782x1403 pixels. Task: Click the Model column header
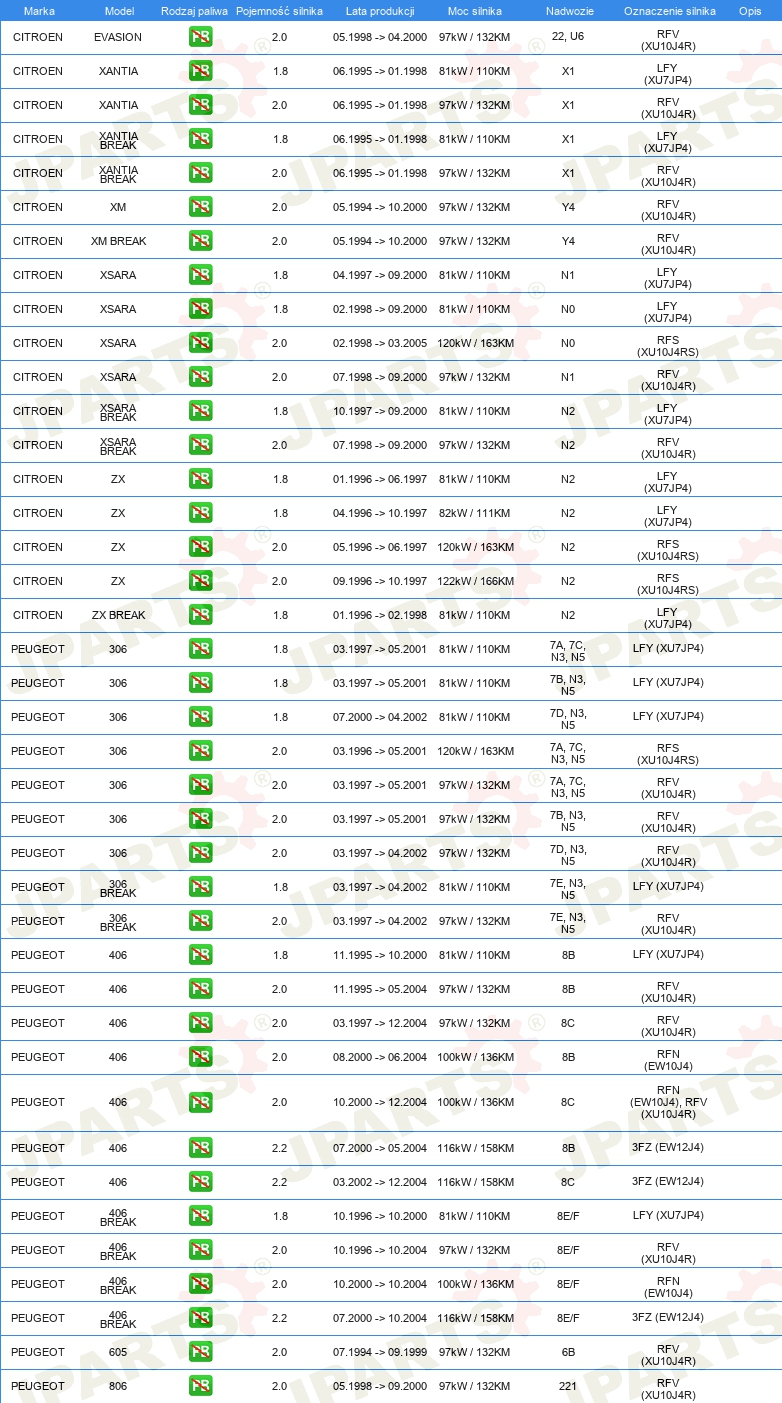[118, 11]
